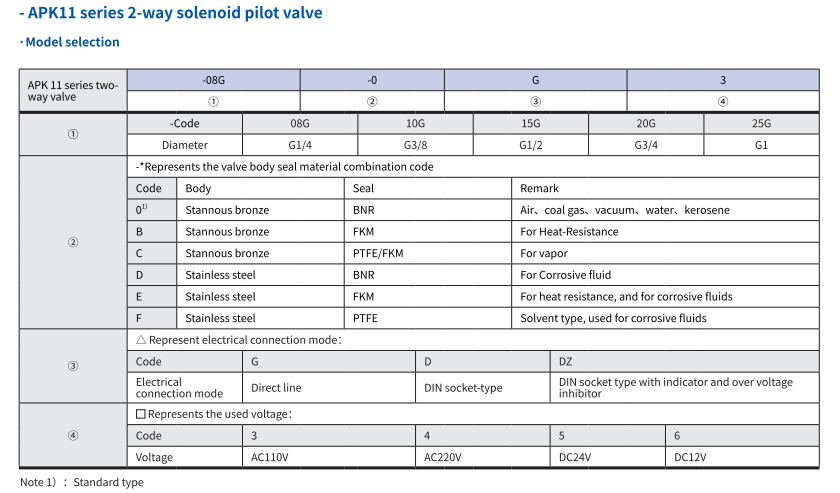
Task: Click the circled 1 below -08G
Action: [x=213, y=101]
